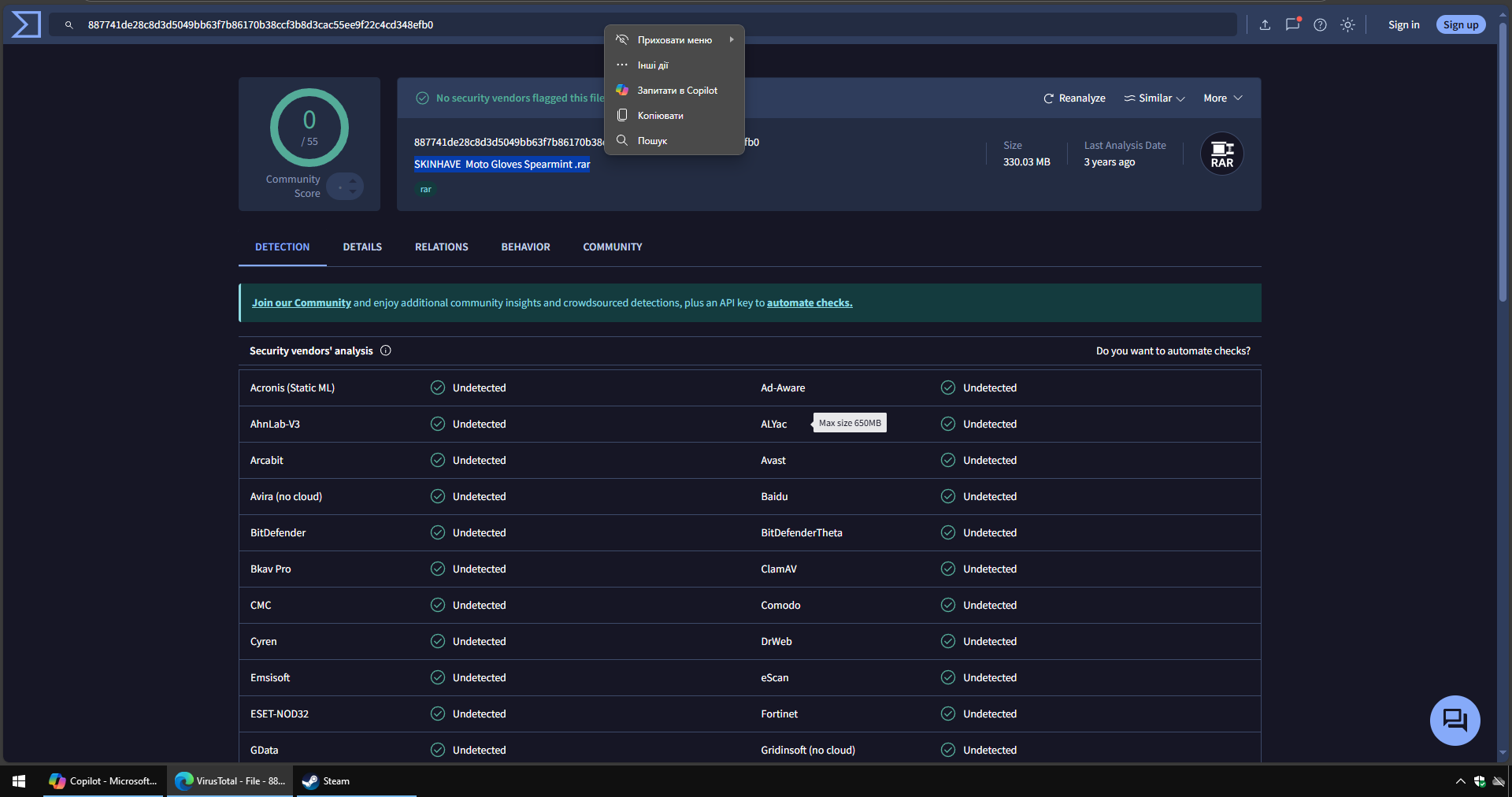1512x797 pixels.
Task: Choose 'Запитати в Copilot' context menu item
Action: [x=674, y=91]
